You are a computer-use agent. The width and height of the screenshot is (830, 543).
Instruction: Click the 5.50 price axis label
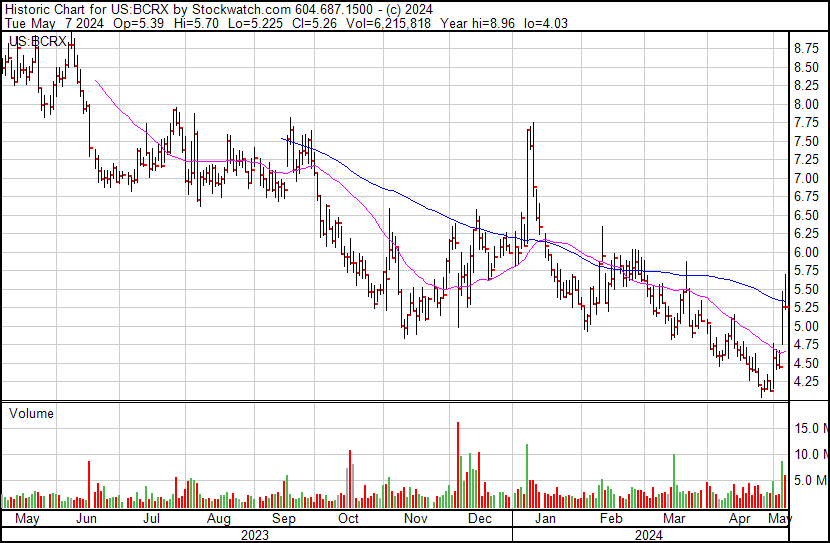tap(807, 289)
